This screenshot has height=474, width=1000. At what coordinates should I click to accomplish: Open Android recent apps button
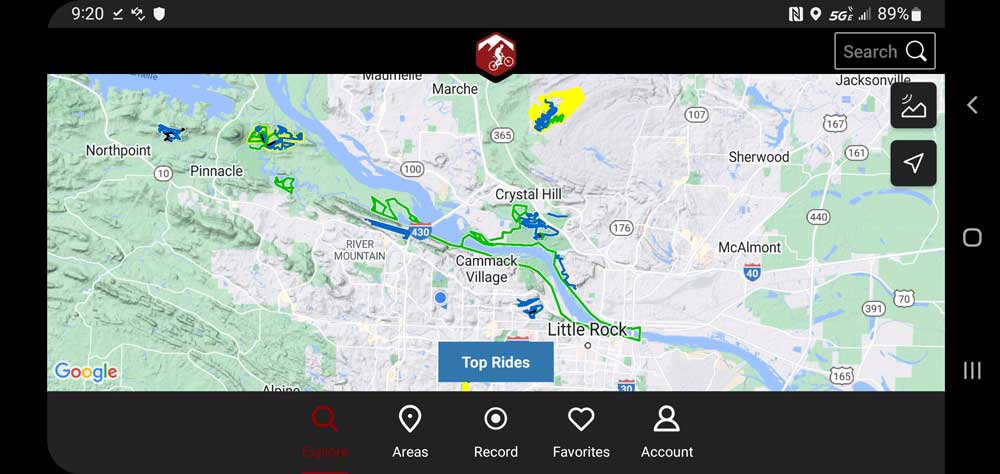[972, 371]
